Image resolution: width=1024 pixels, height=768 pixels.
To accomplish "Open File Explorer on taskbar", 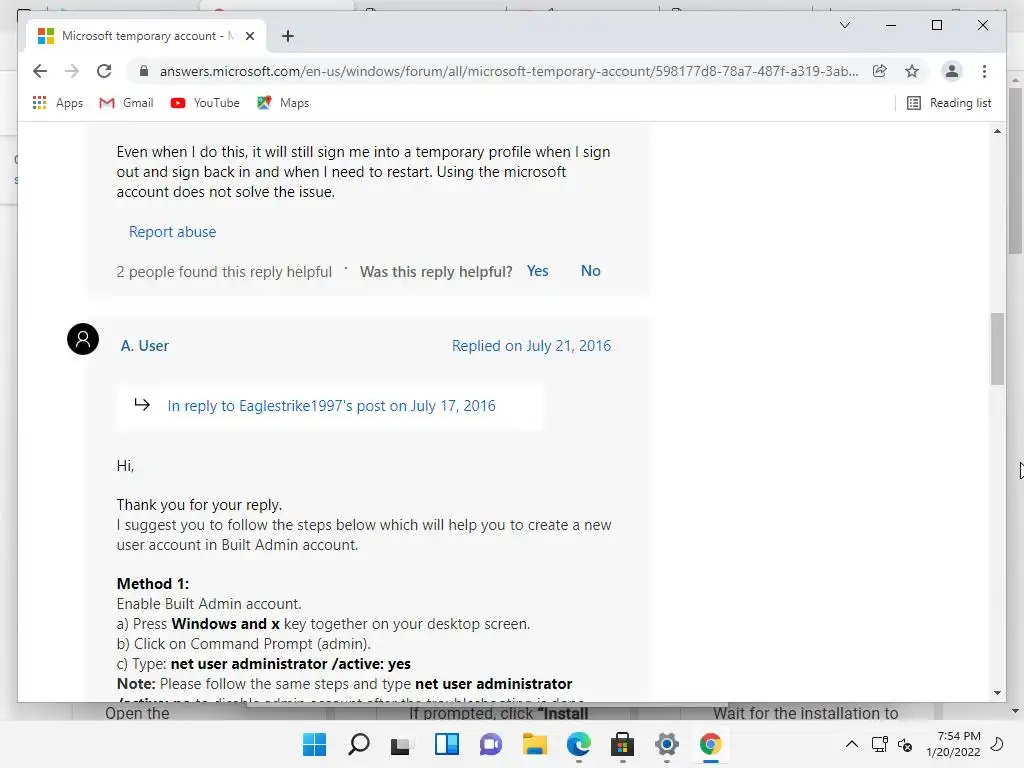I will point(534,744).
